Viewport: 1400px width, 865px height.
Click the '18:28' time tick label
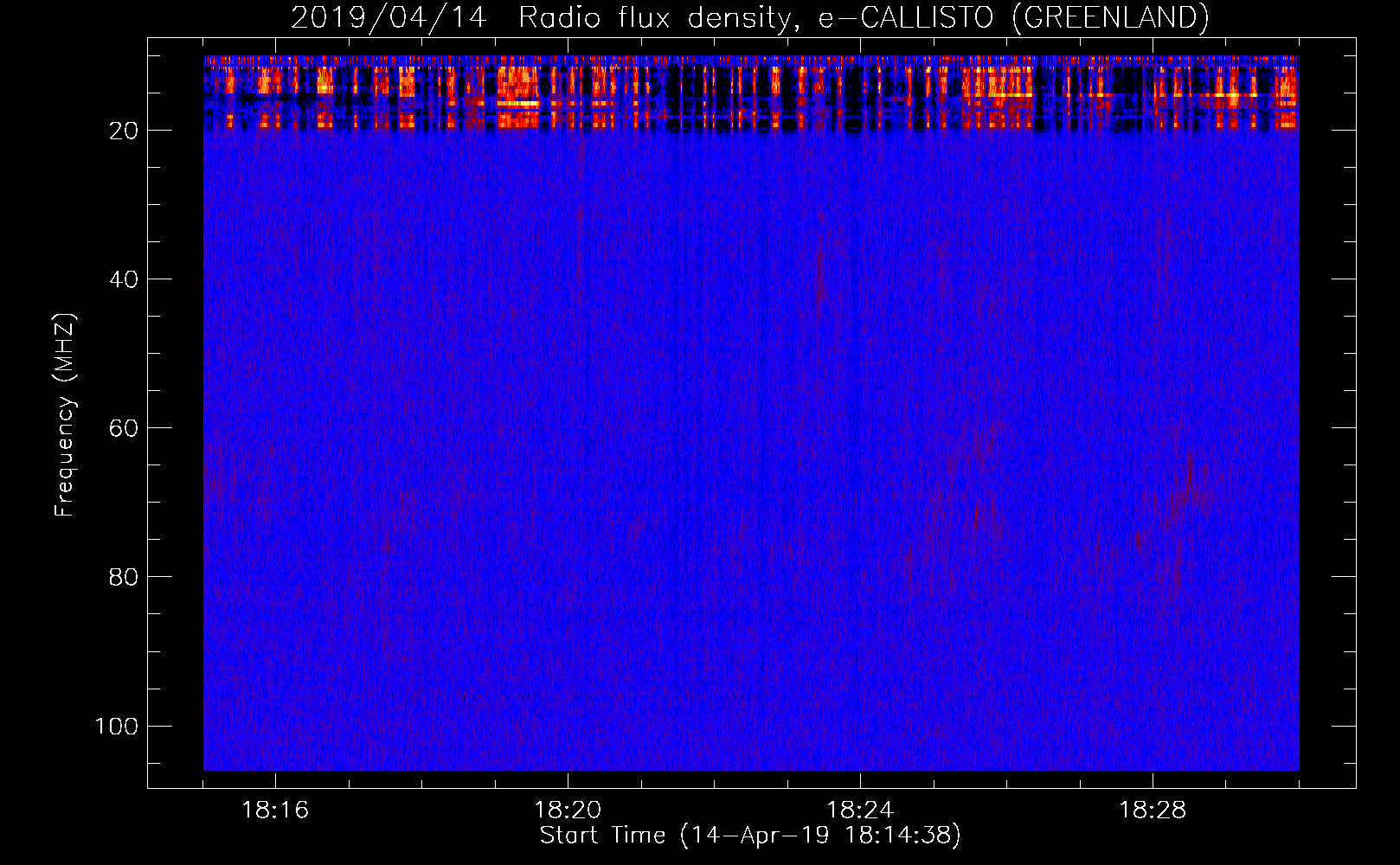pos(1153,811)
